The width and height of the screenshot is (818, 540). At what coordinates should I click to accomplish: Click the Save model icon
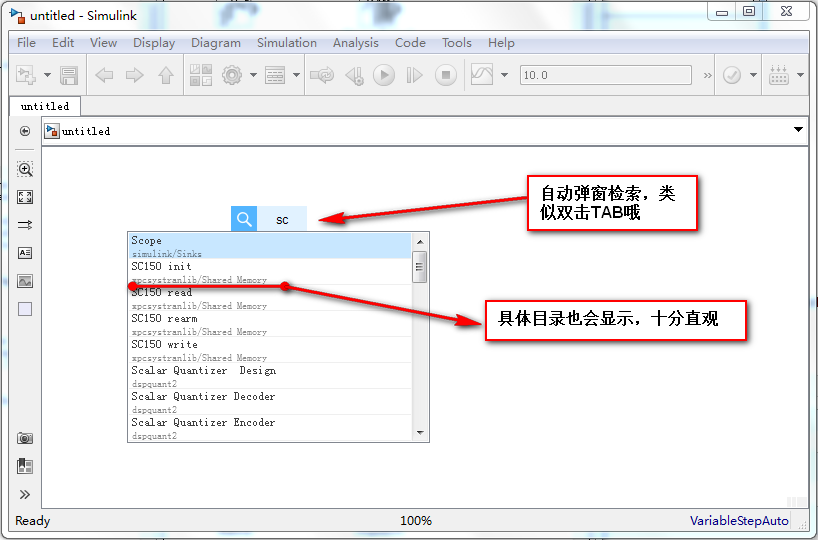tap(69, 75)
